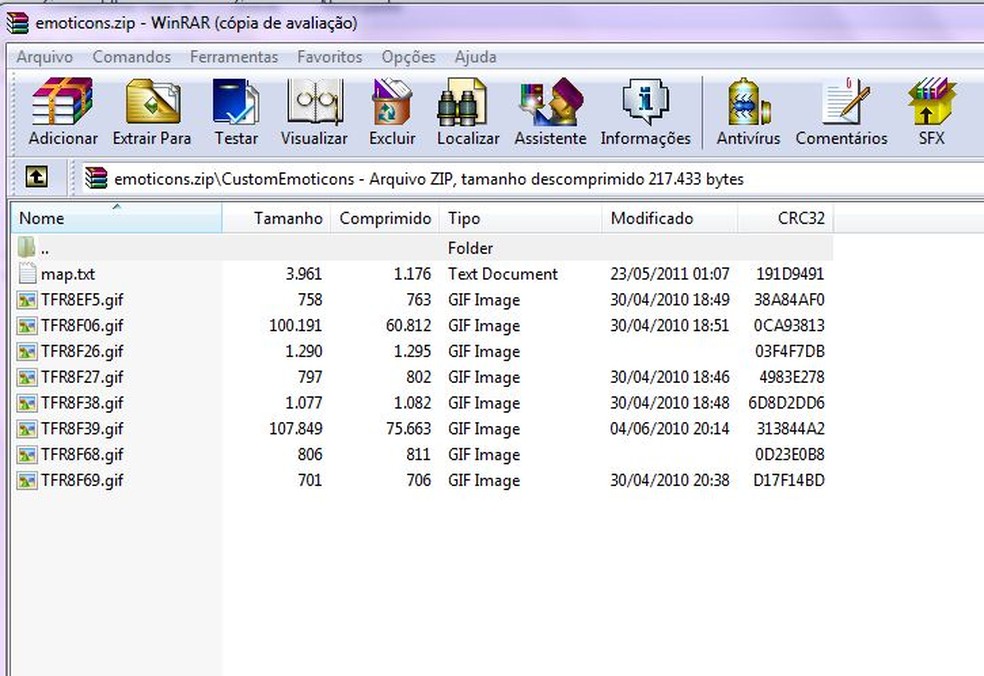This screenshot has width=984, height=676.
Task: Click TFR8F38.gif image icon
Action: [x=27, y=402]
